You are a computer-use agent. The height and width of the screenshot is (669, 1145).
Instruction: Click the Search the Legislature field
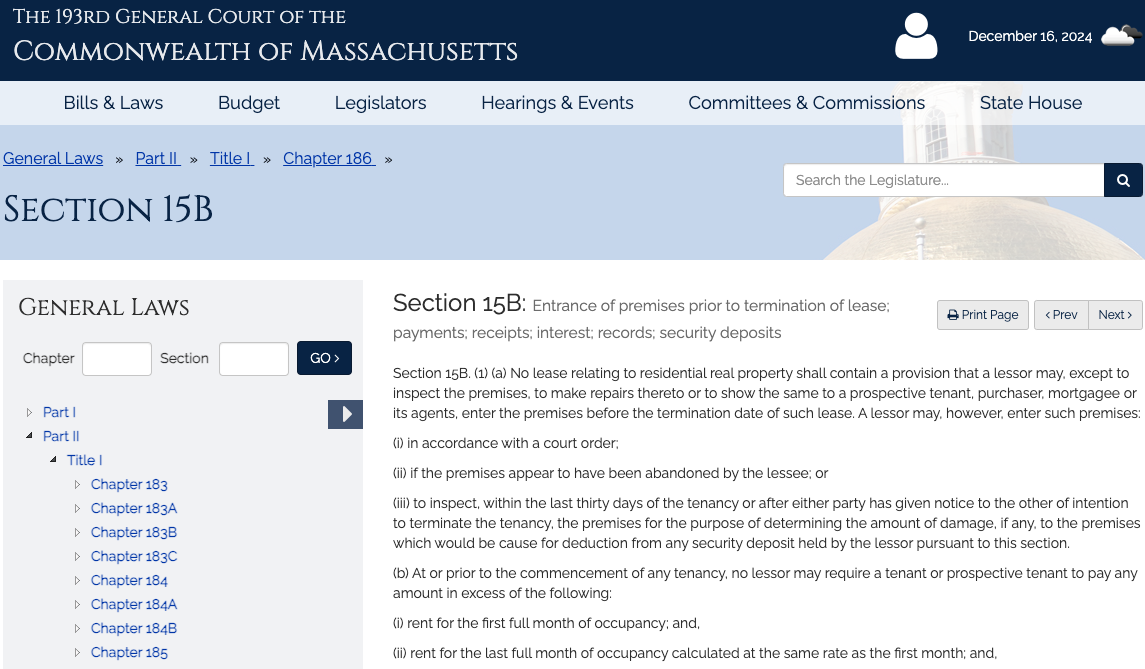pyautogui.click(x=943, y=181)
